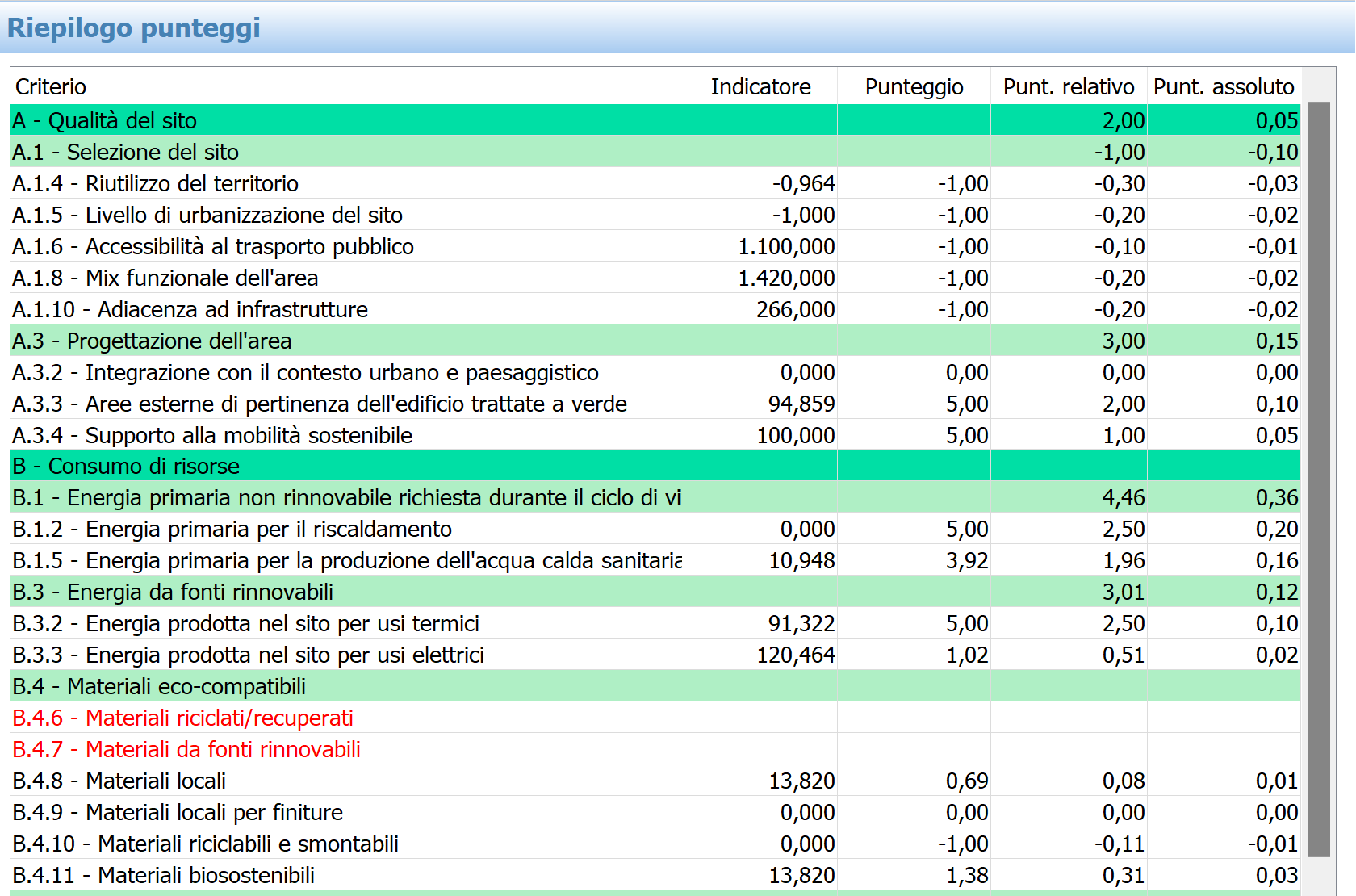The image size is (1356, 896).
Task: Click the Punteggio column header
Action: click(x=914, y=86)
